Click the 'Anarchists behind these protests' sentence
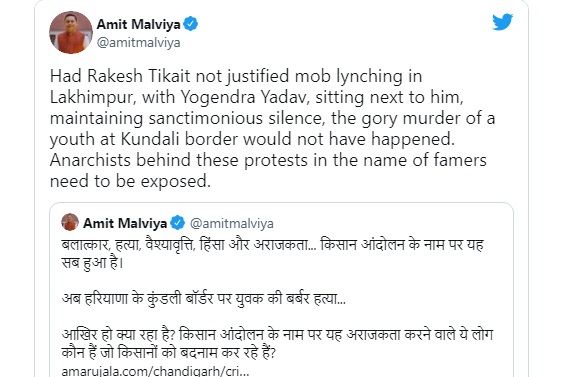Image resolution: width=561 pixels, height=377 pixels. click(x=268, y=160)
